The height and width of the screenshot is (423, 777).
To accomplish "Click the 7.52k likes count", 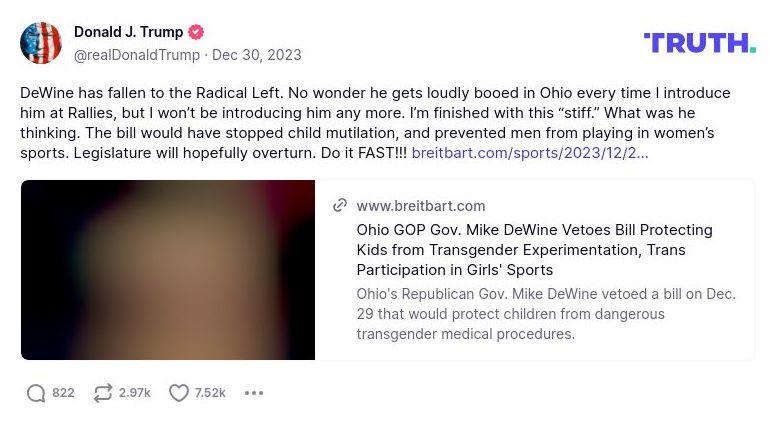I will click(x=210, y=393).
